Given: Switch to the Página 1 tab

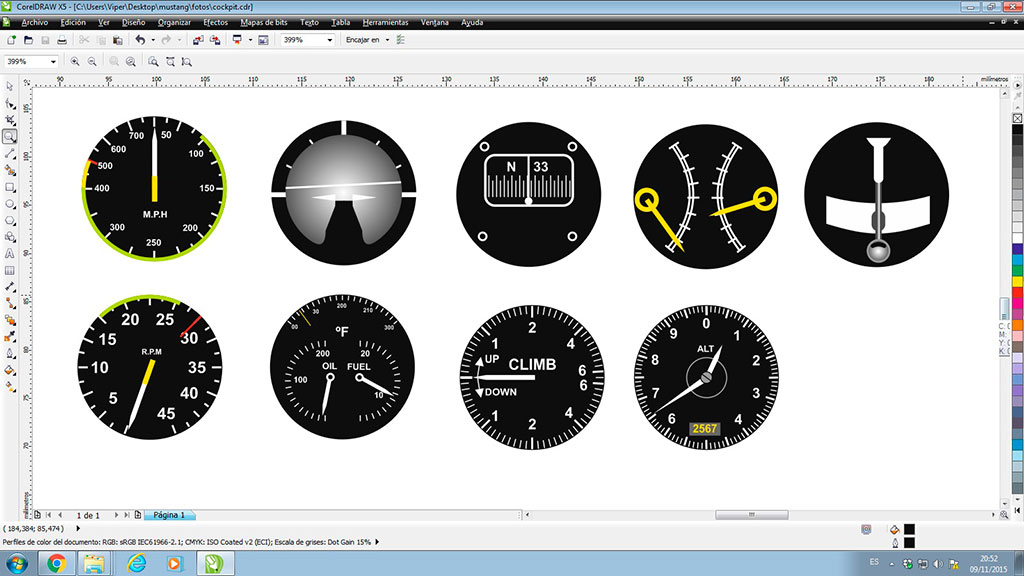Looking at the screenshot, I should pyautogui.click(x=169, y=515).
